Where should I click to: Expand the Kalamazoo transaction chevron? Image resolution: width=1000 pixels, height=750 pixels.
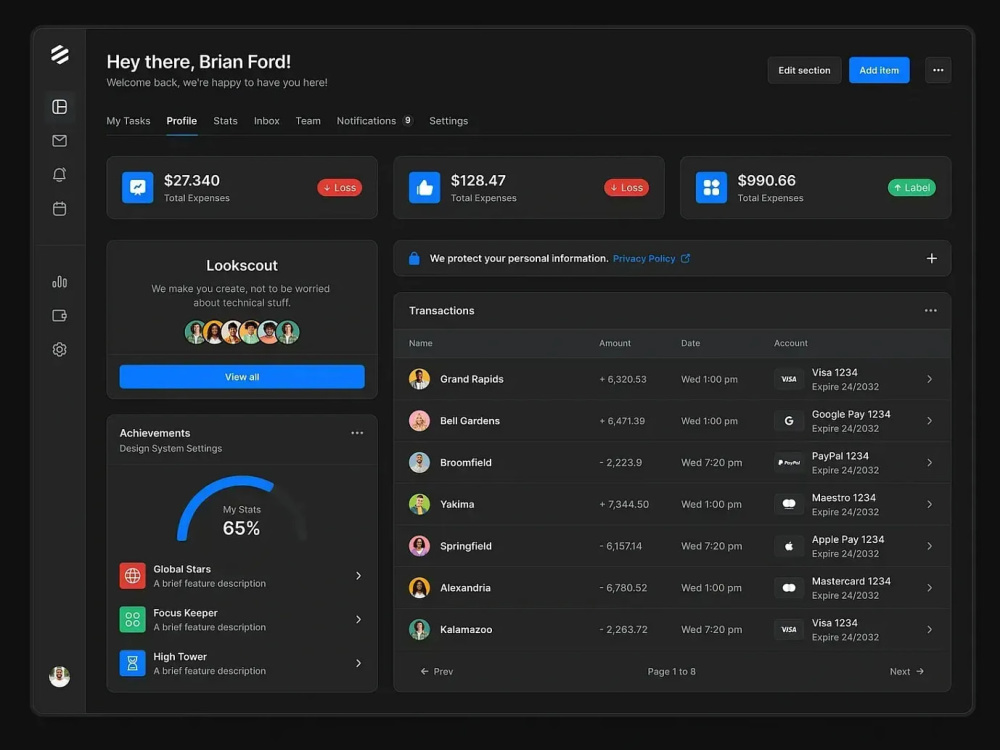pyautogui.click(x=929, y=629)
